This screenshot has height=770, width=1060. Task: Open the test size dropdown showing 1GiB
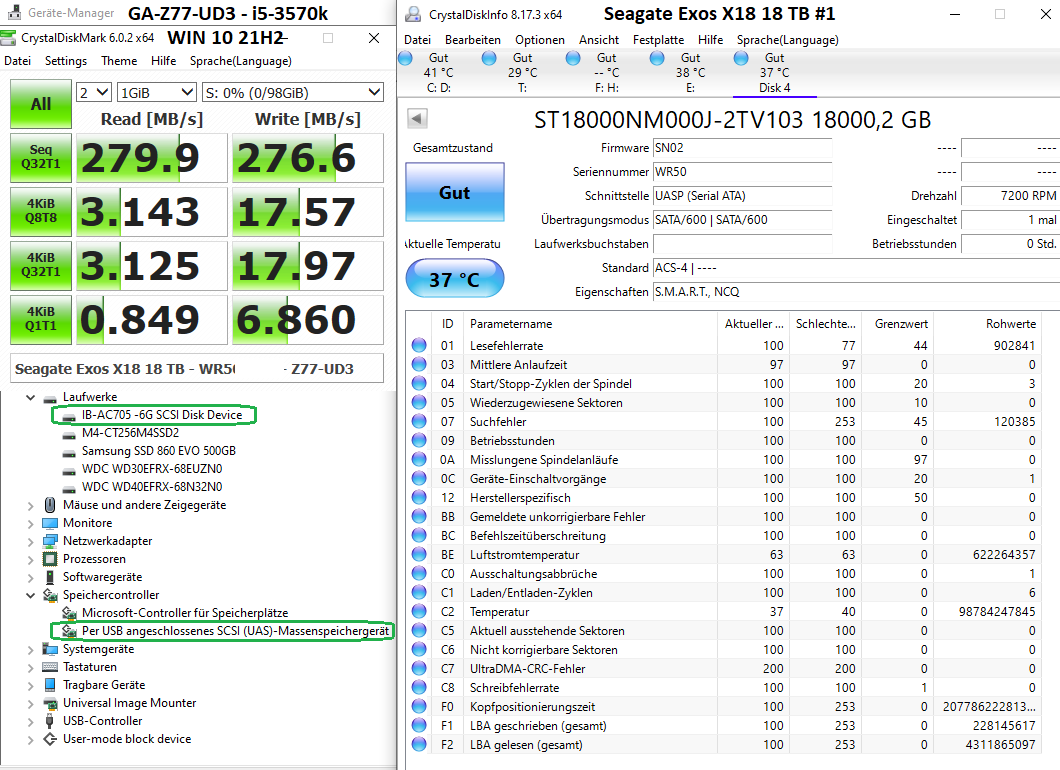click(x=157, y=93)
